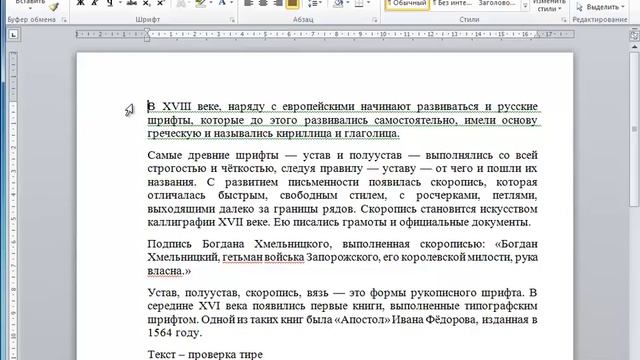The width and height of the screenshot is (640, 360).
Task: Click the right indent ruler marker
Action: pos(537,36)
